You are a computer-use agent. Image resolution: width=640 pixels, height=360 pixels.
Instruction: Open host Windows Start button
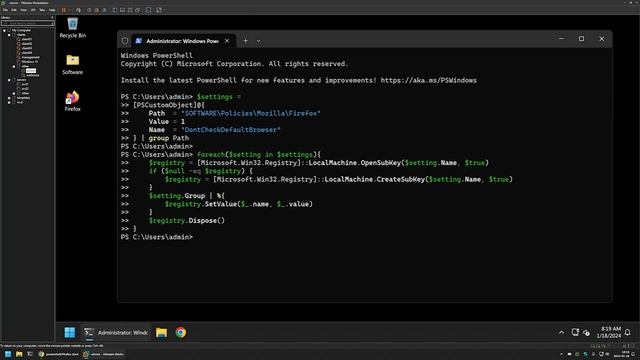tap(8, 354)
